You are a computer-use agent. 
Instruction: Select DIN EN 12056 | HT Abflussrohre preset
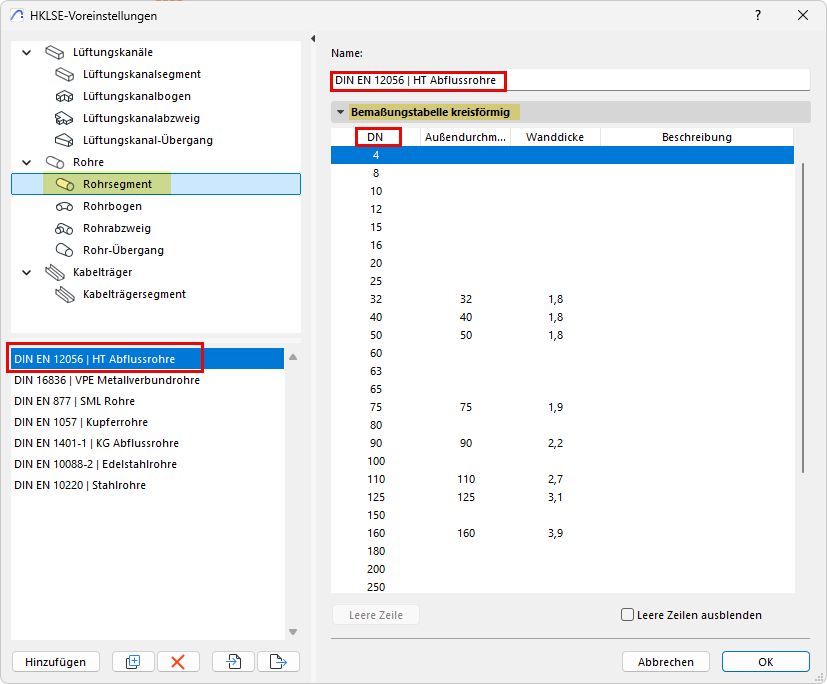pos(148,359)
